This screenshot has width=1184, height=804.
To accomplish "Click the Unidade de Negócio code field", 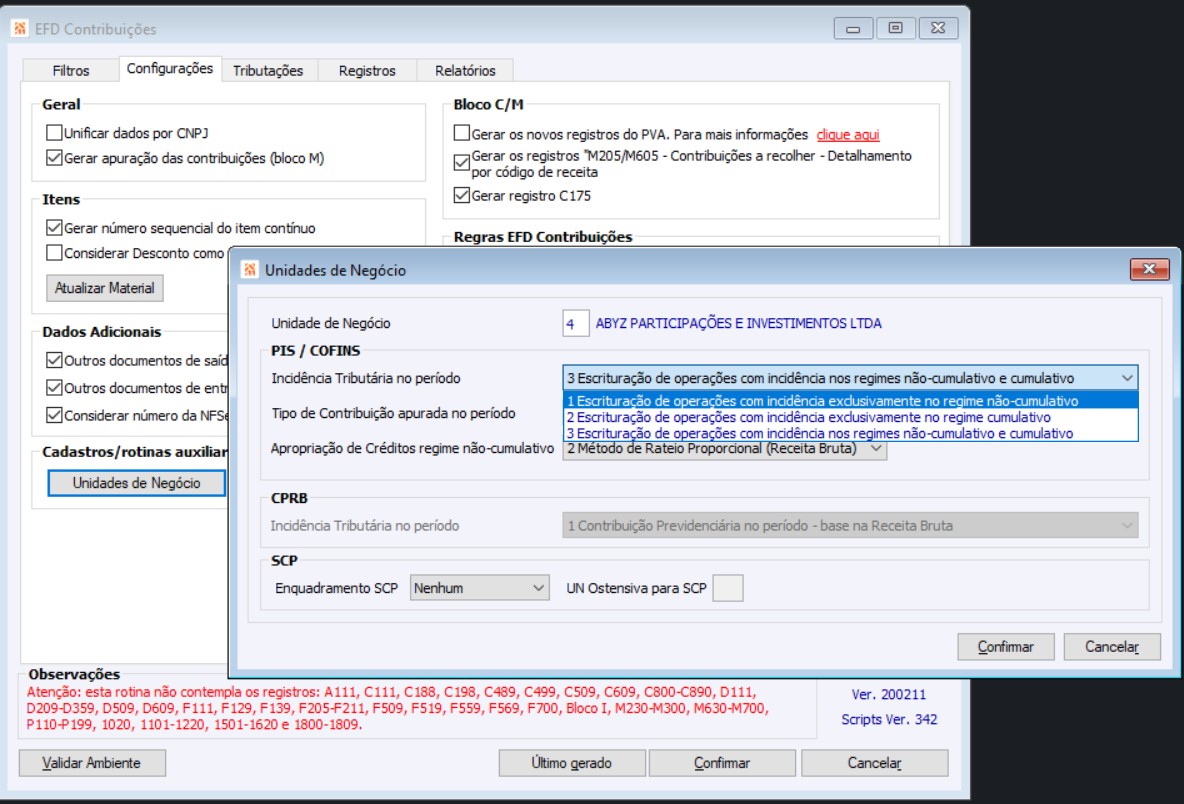I will (575, 323).
